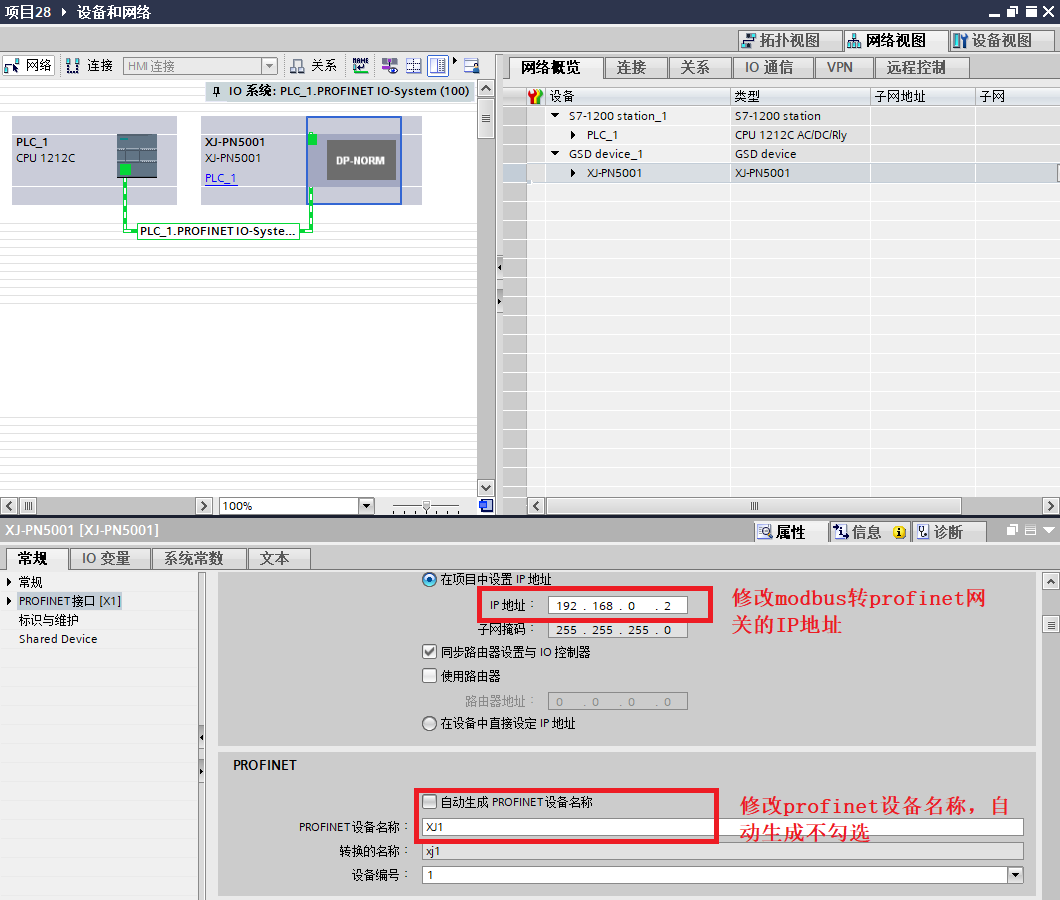The width and height of the screenshot is (1060, 900).
Task: Click the 连接 (Connections) toolbar button
Action: click(x=89, y=66)
